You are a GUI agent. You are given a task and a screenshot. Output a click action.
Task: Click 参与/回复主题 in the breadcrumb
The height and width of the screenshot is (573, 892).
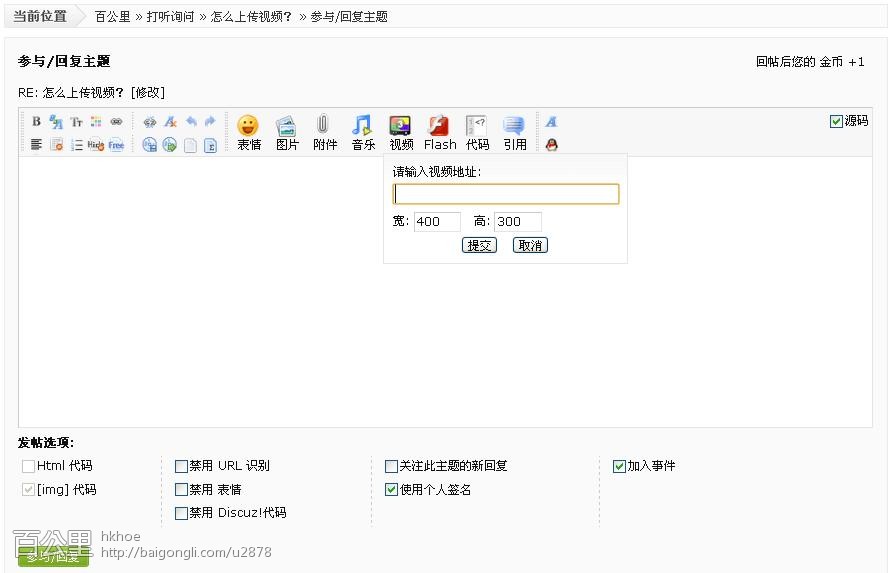click(349, 17)
